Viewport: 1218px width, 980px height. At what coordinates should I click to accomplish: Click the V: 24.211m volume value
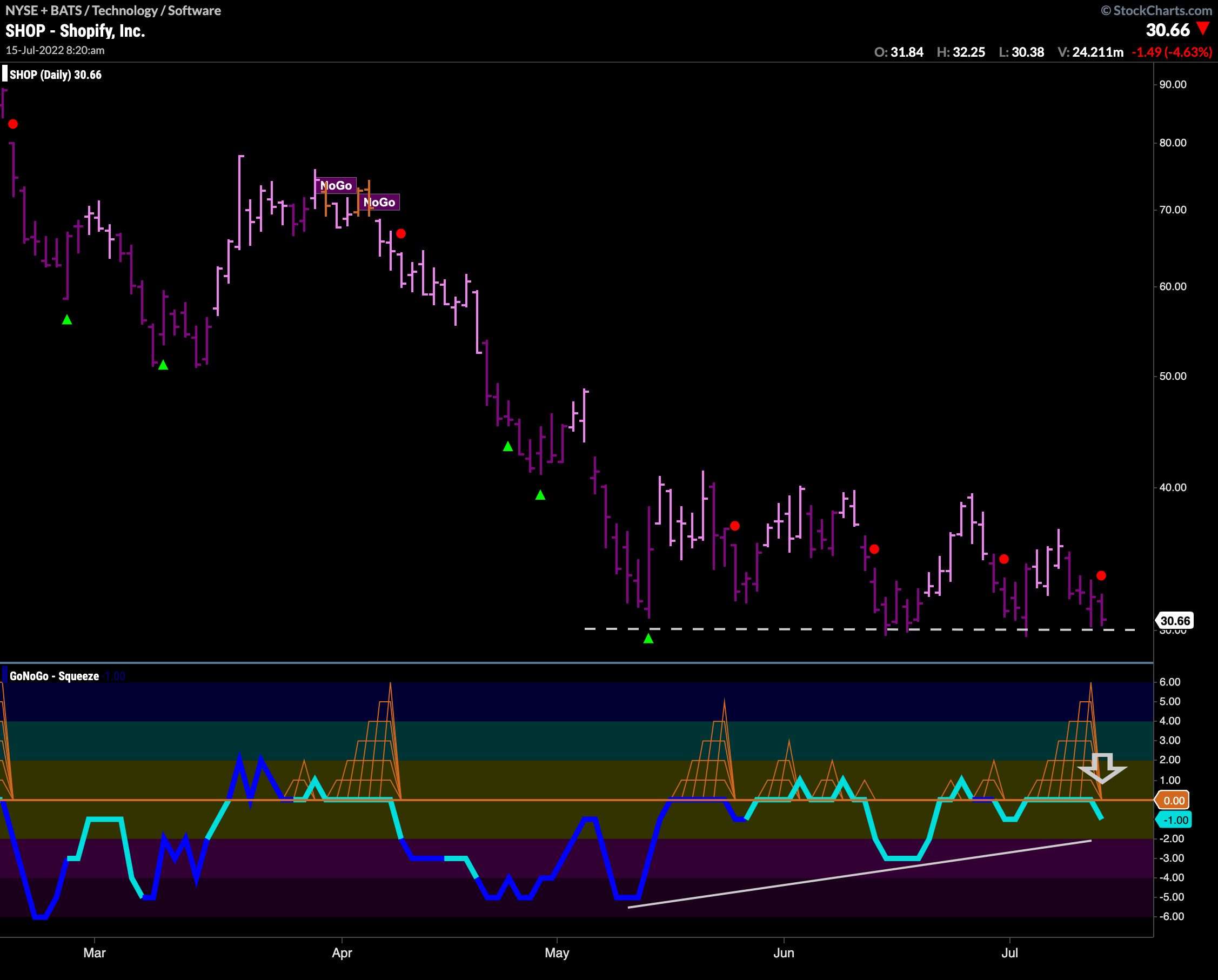point(1090,52)
